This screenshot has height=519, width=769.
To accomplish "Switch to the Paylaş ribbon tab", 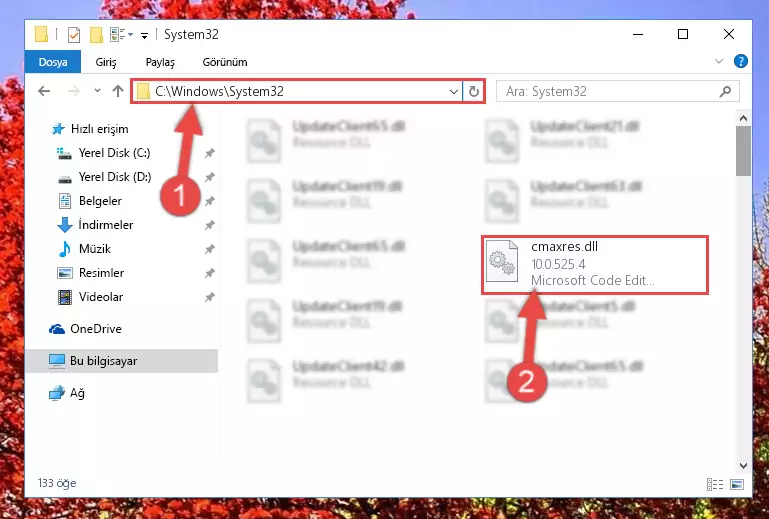I will 160,62.
